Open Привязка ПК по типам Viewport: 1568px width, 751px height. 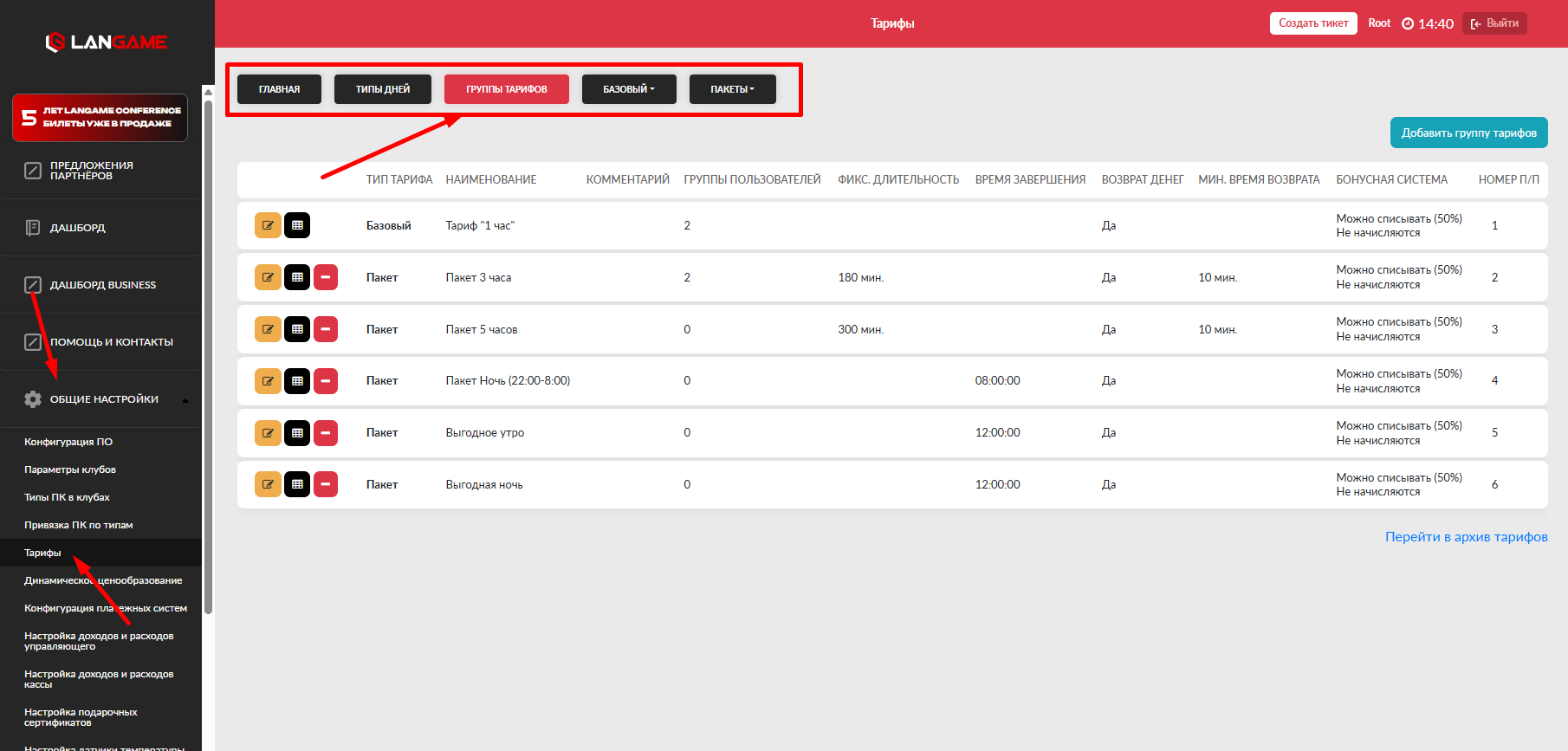[x=79, y=525]
